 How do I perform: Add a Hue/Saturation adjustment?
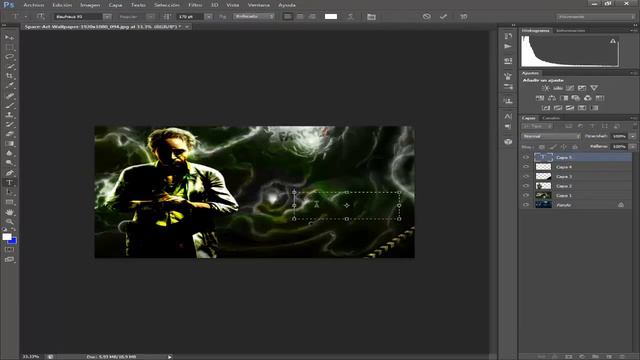pyautogui.click(x=540, y=98)
